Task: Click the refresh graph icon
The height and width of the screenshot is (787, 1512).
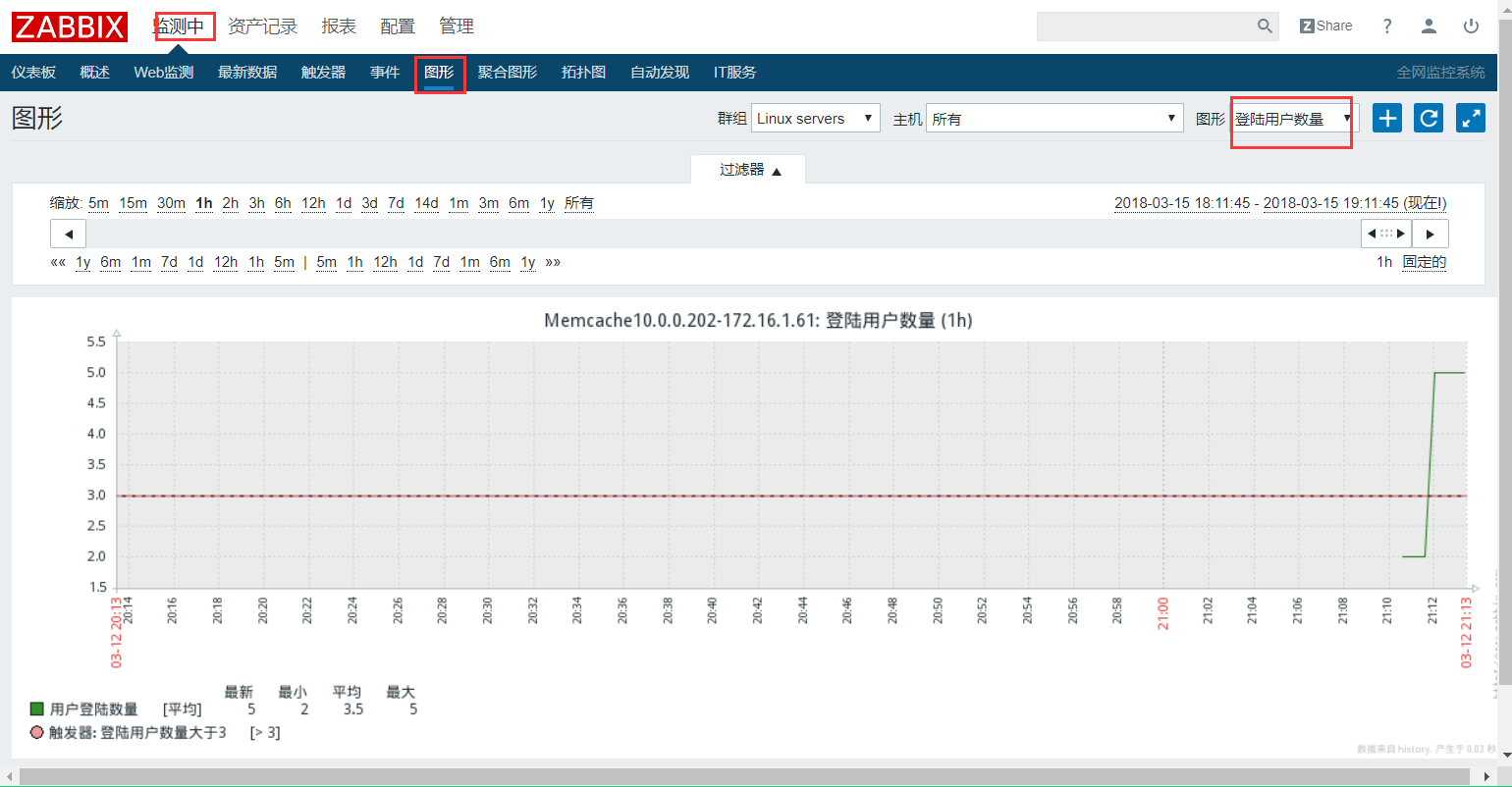Action: click(1429, 118)
